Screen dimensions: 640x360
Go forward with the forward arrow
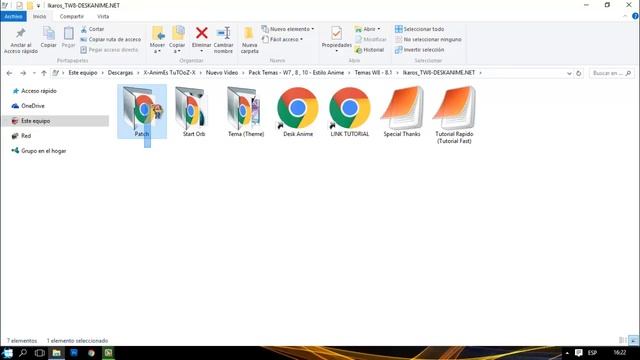(23, 73)
